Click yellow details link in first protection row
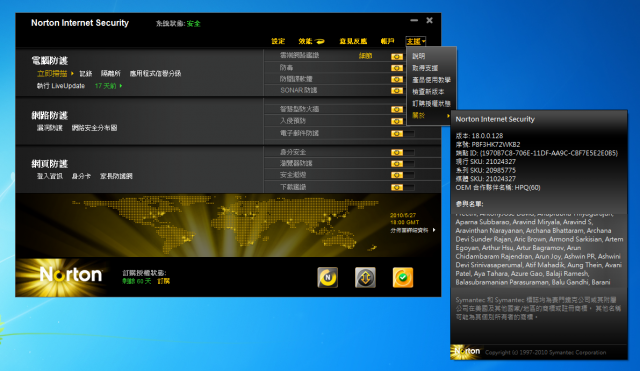The width and height of the screenshot is (640, 371). [365, 56]
